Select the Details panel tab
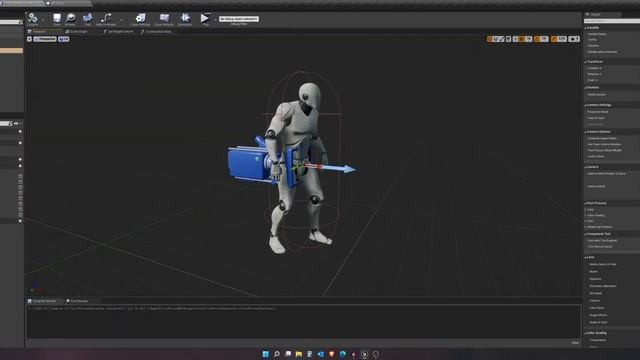The height and width of the screenshot is (360, 640). pos(602,14)
